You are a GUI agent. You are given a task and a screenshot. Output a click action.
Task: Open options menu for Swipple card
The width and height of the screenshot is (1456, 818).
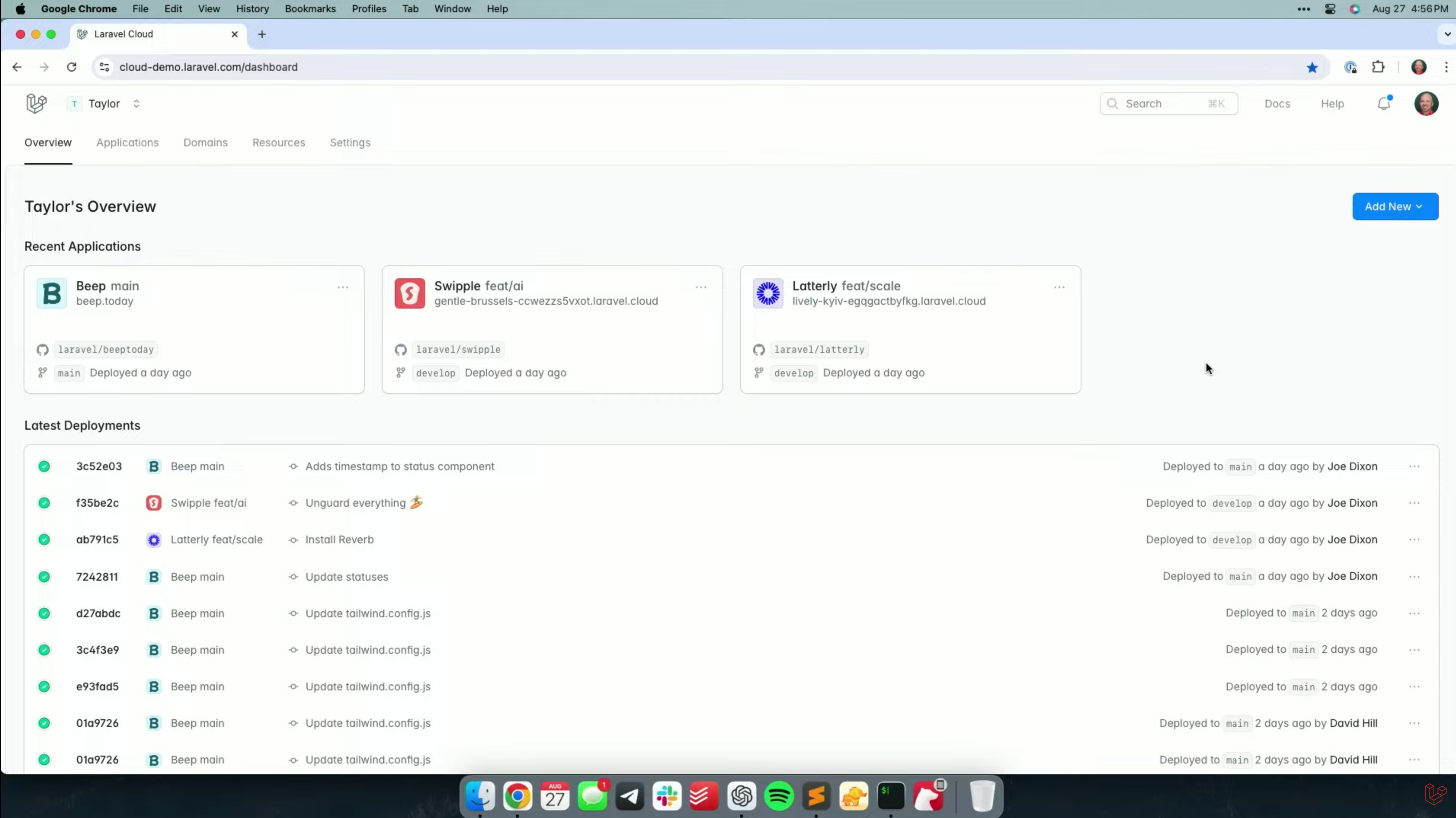click(x=701, y=287)
